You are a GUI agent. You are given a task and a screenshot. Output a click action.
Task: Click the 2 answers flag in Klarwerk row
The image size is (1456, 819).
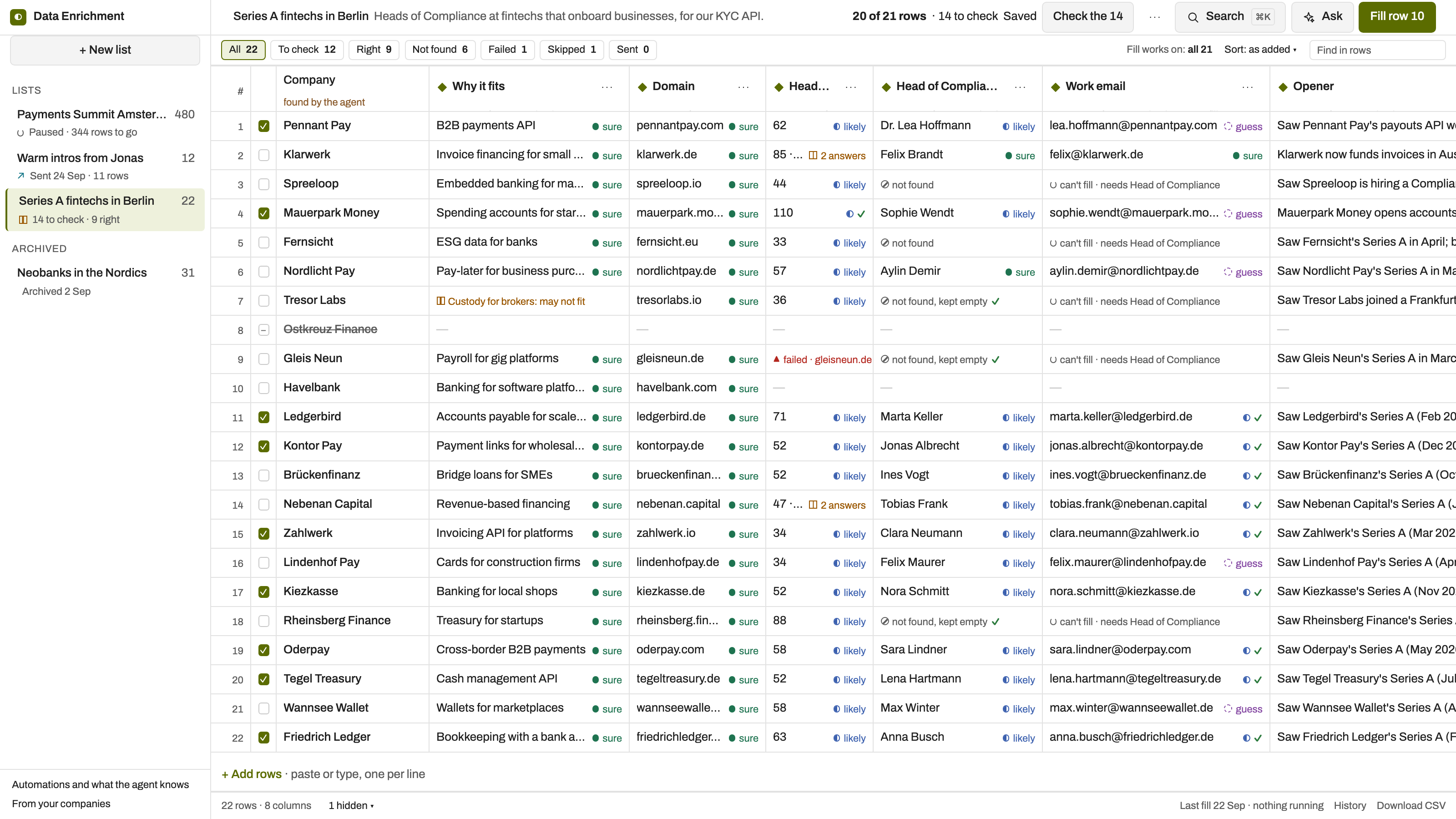click(x=837, y=156)
